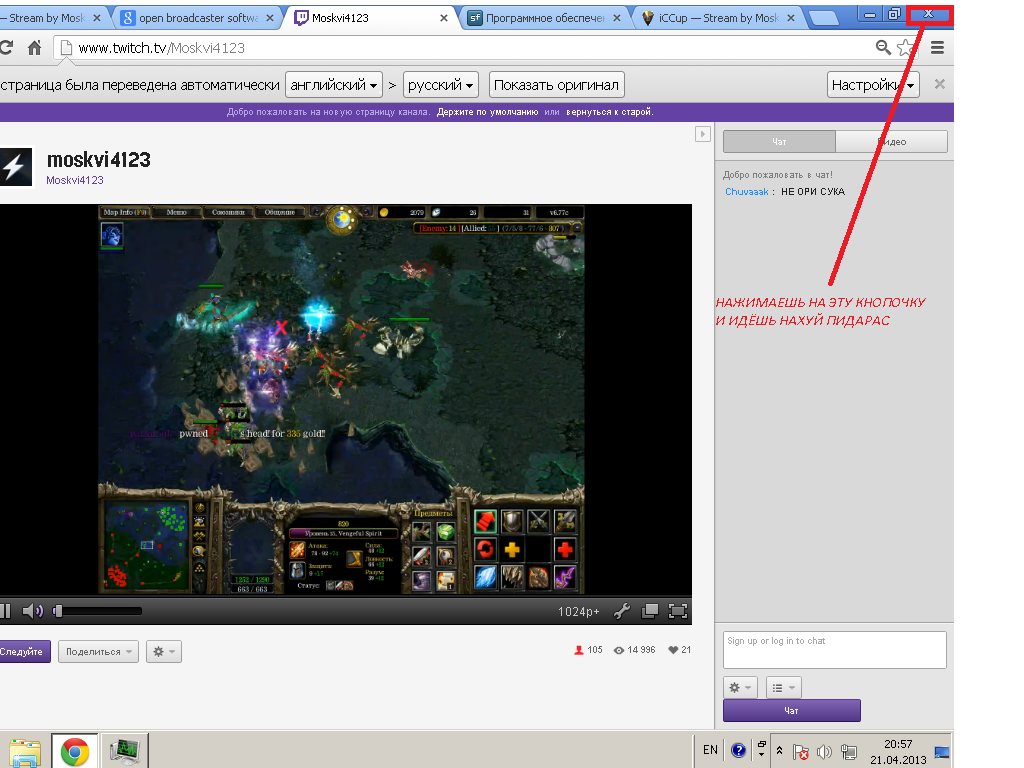Click the chat message input field
Image resolution: width=1024 pixels, height=768 pixels.
coord(835,650)
